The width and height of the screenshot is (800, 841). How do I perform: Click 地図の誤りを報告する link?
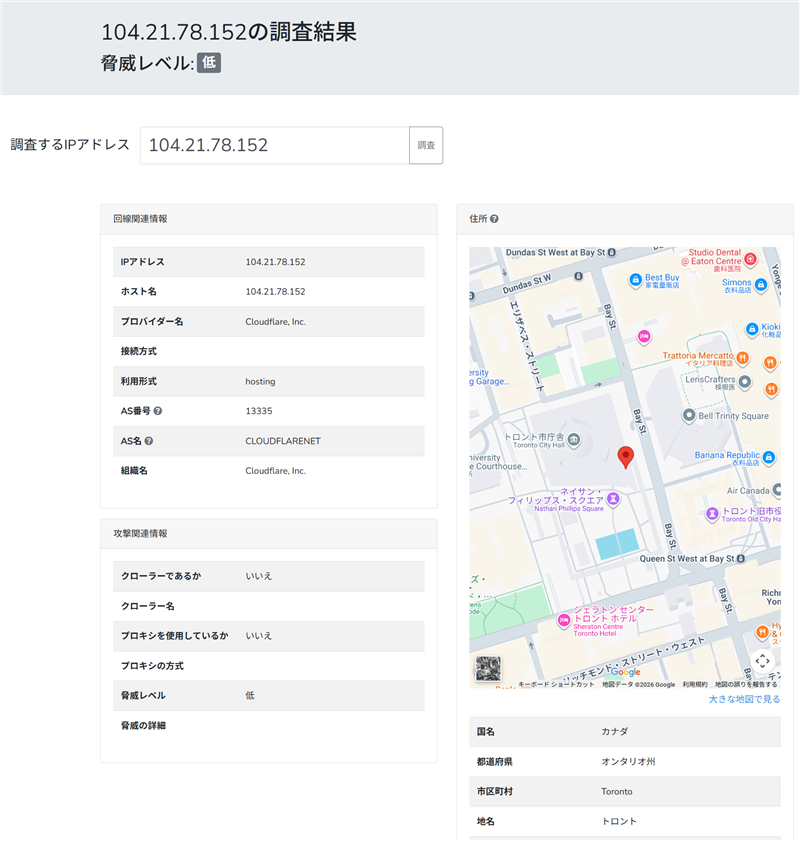tap(746, 685)
